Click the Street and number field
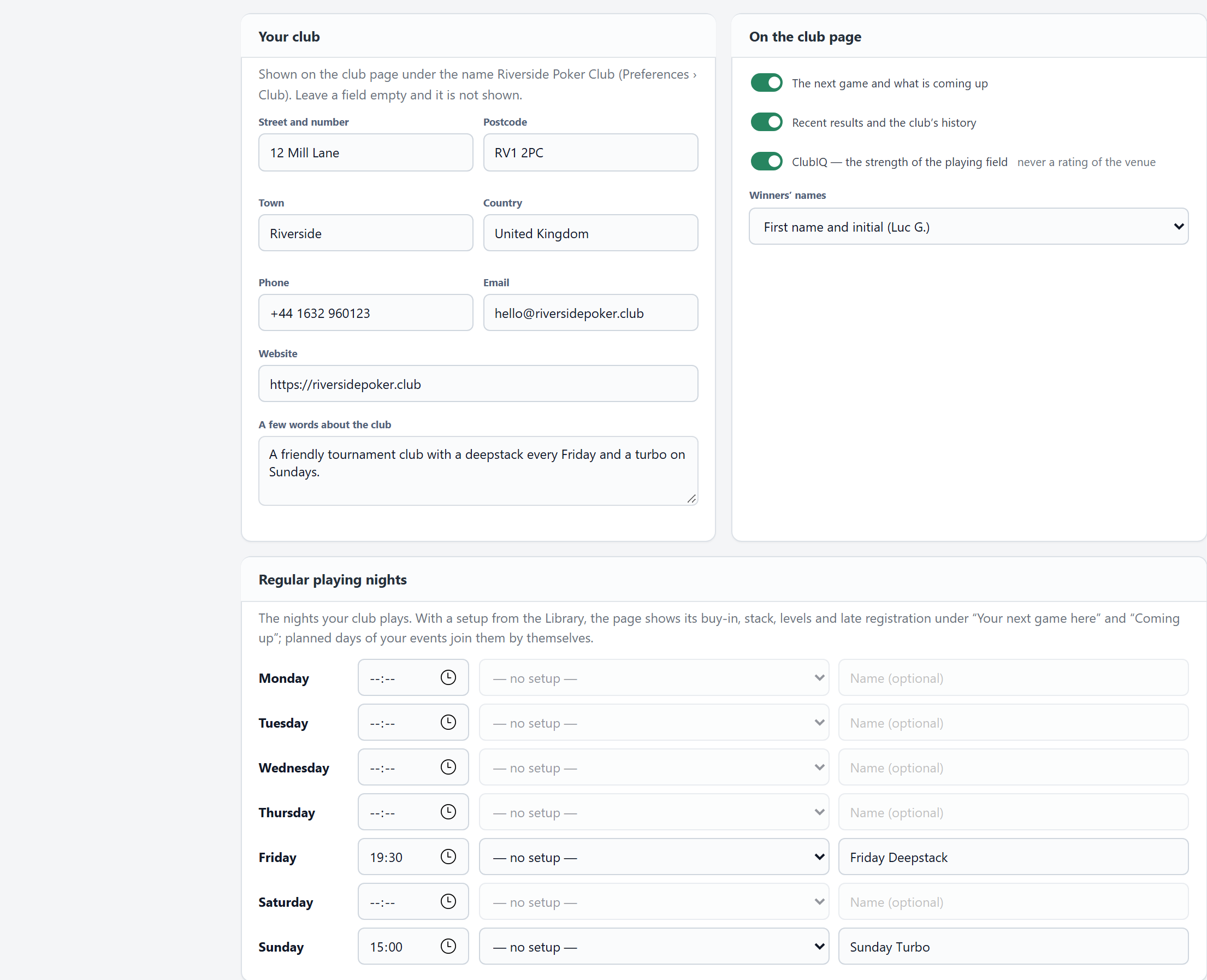 point(366,152)
